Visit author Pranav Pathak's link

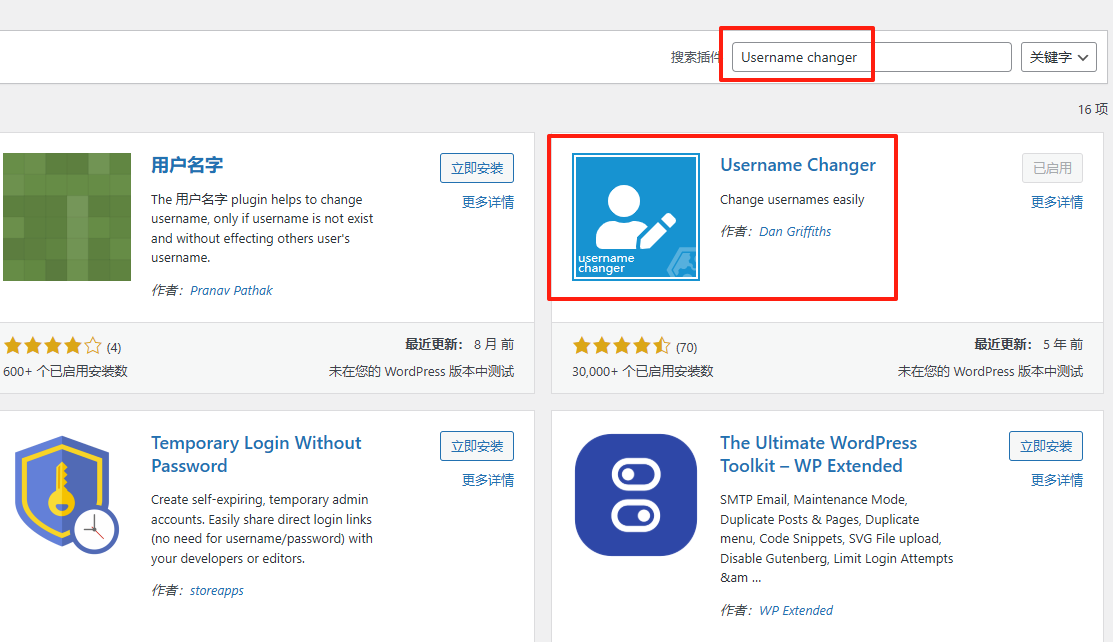(x=231, y=290)
